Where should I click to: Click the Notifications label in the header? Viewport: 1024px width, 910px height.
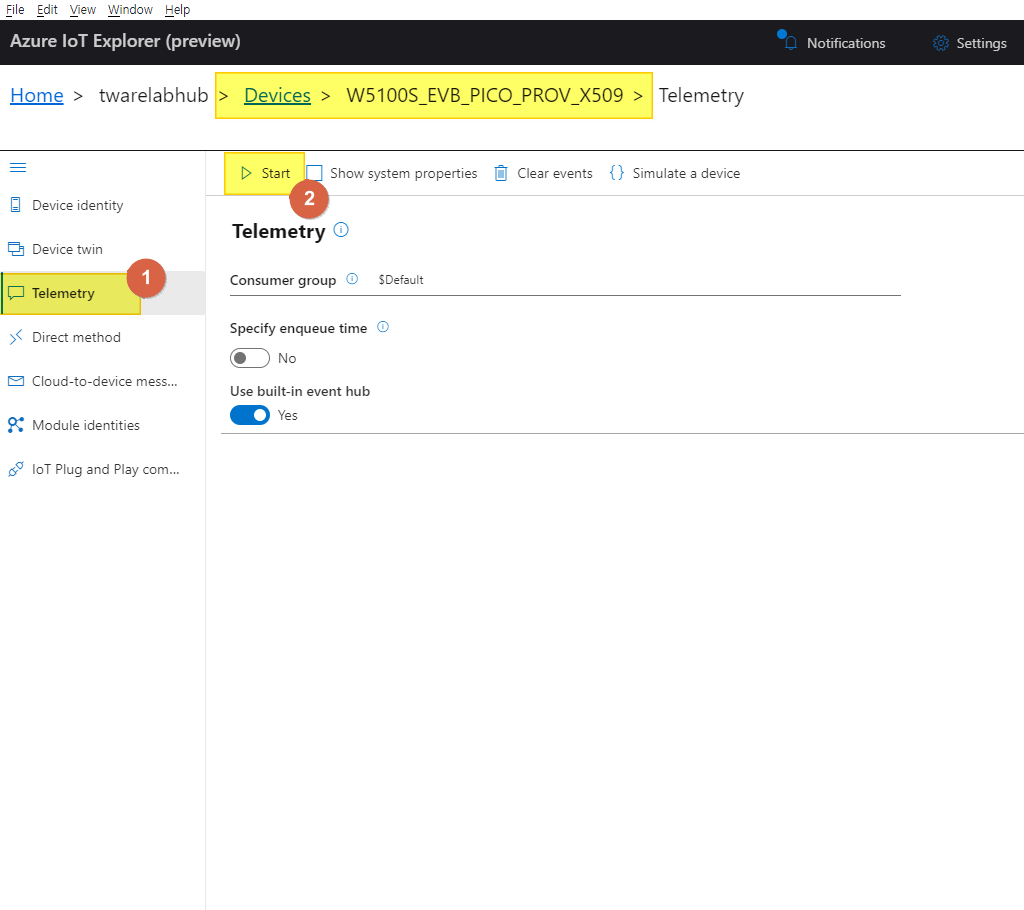click(846, 43)
